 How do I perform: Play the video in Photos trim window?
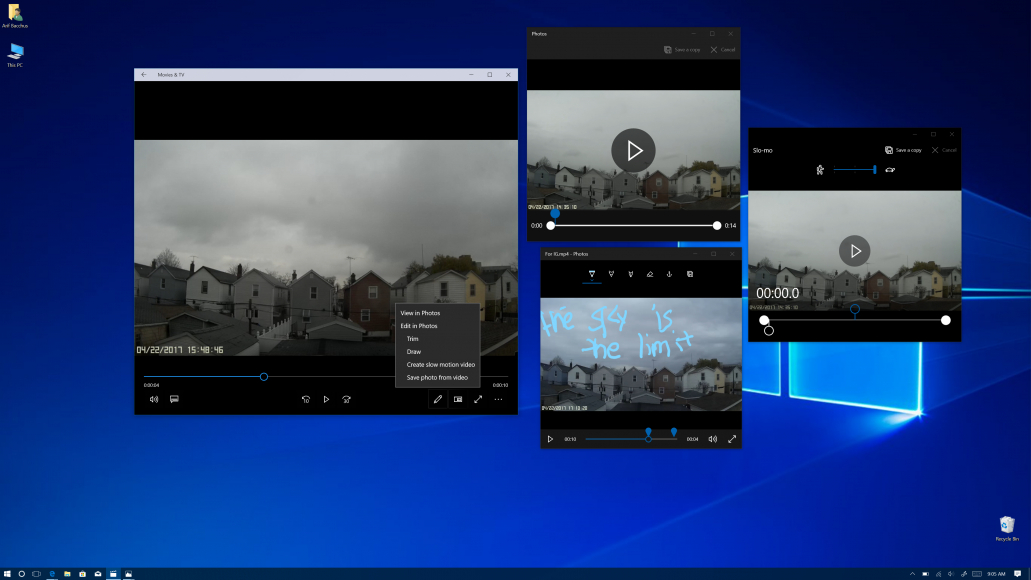[x=633, y=151]
